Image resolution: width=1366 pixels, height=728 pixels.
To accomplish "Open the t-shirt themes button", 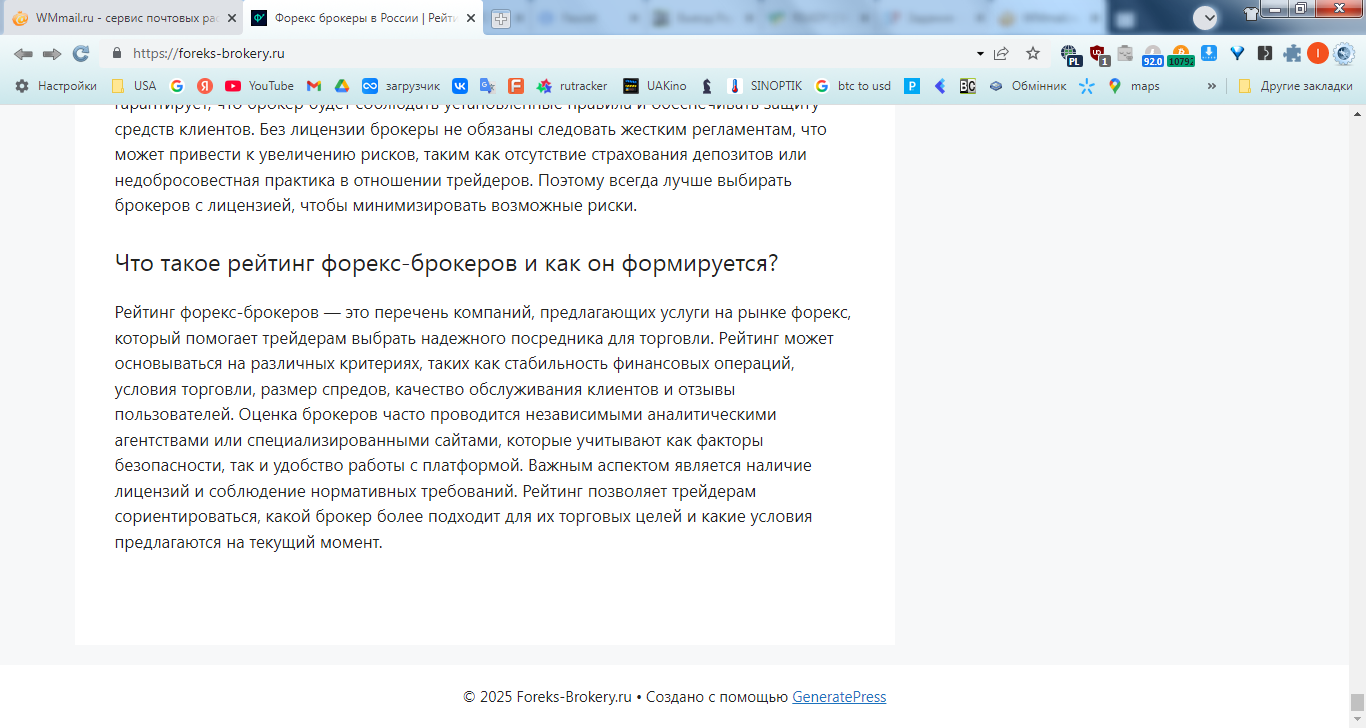I will tap(1251, 14).
